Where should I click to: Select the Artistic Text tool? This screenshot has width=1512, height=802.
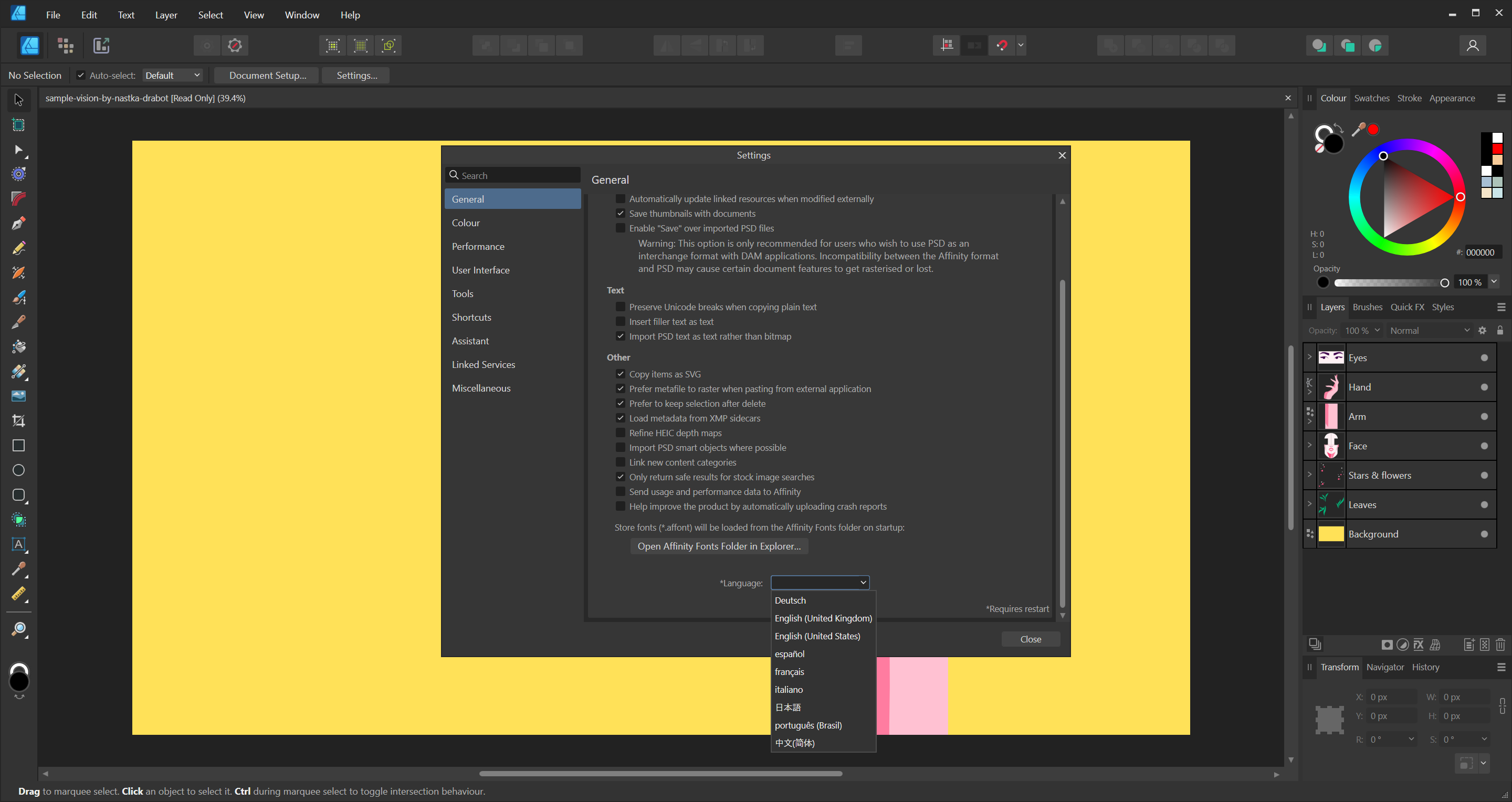[x=19, y=544]
